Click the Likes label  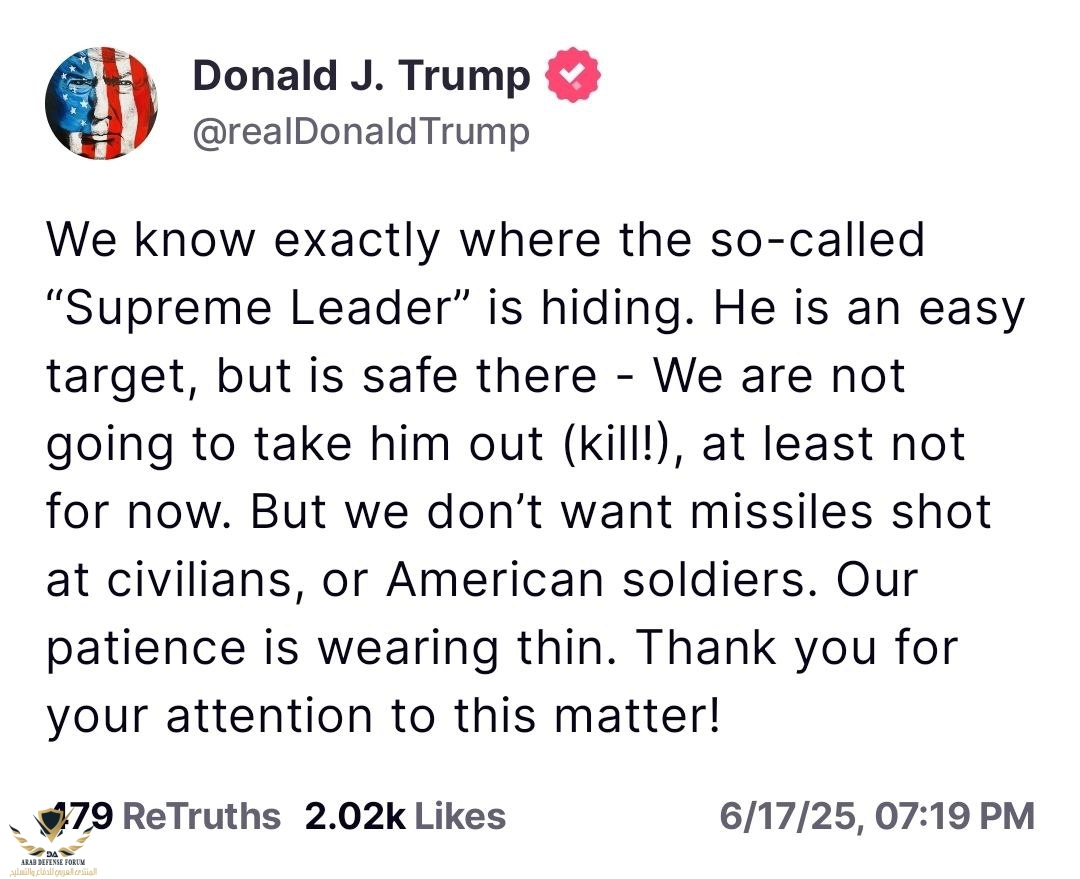click(459, 816)
